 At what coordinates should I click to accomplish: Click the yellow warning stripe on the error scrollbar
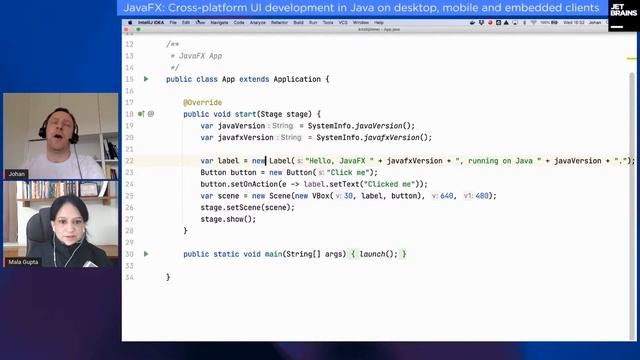tap(631, 59)
